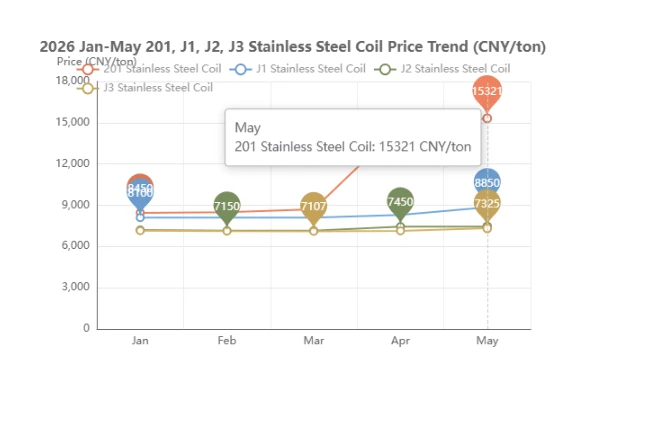Click the yellow 7107 marker pin
Image resolution: width=651 pixels, height=435 pixels.
pos(313,208)
